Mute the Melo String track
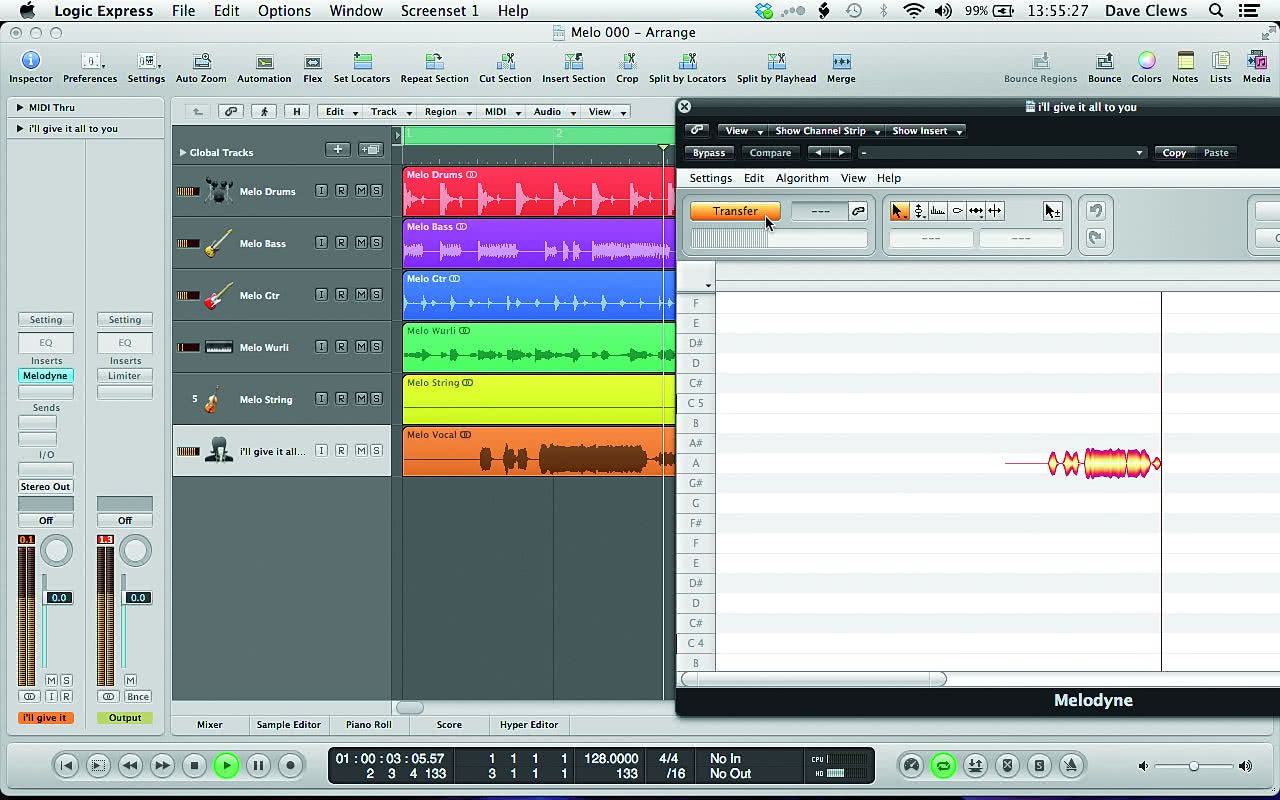The image size is (1280, 800). 361,399
